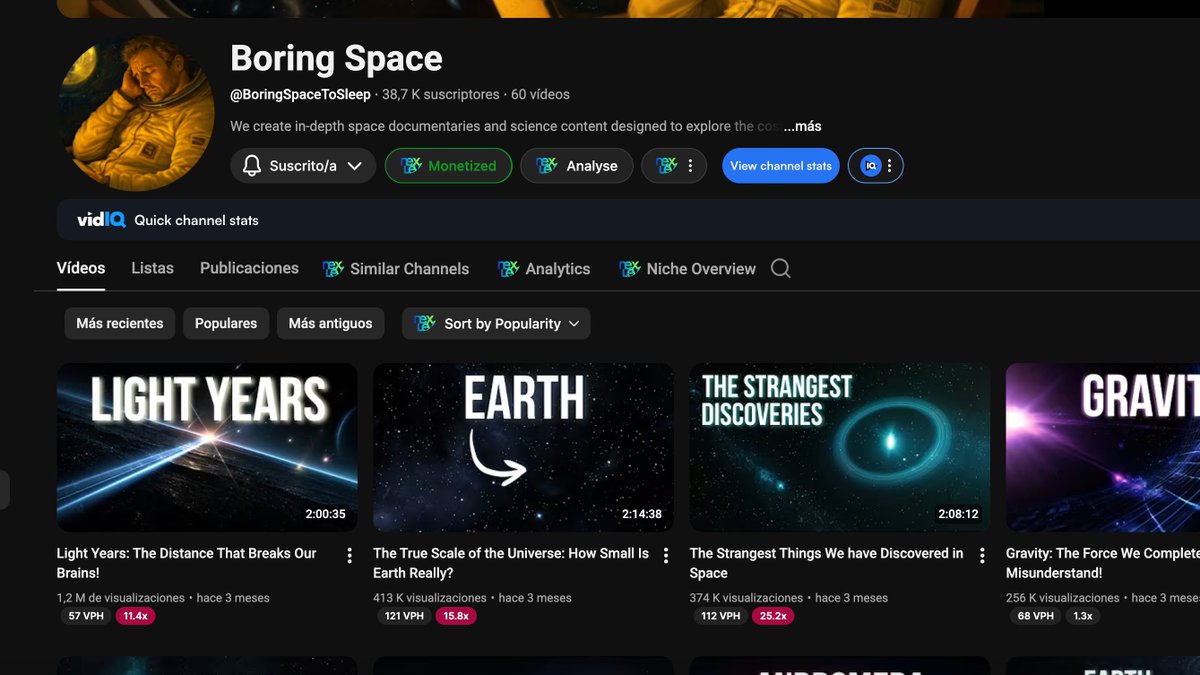This screenshot has height=675, width=1200.
Task: Click title Light Years: The Distance That Breaks
Action: [187, 563]
